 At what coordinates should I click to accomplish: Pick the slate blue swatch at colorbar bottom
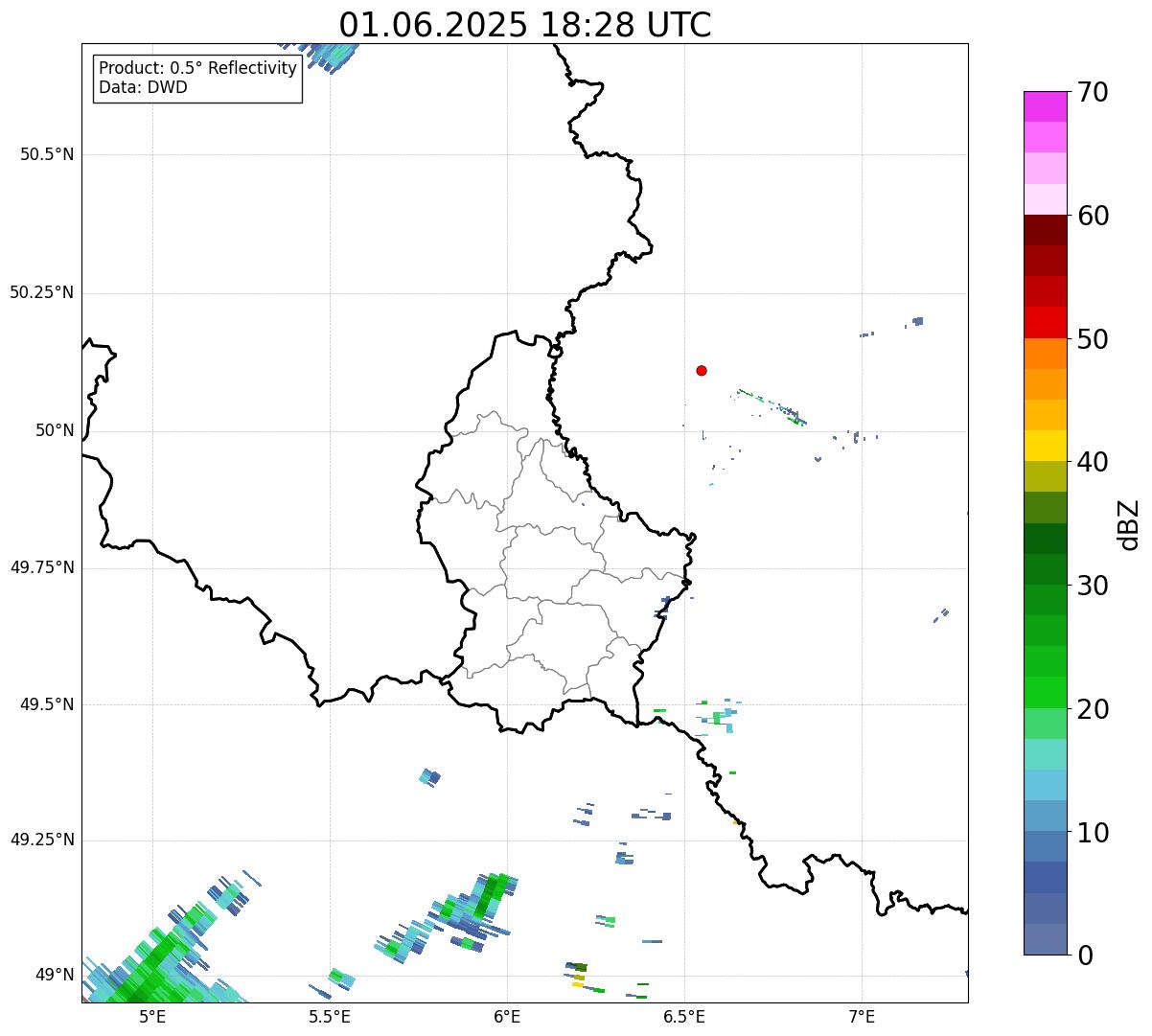point(1045,939)
